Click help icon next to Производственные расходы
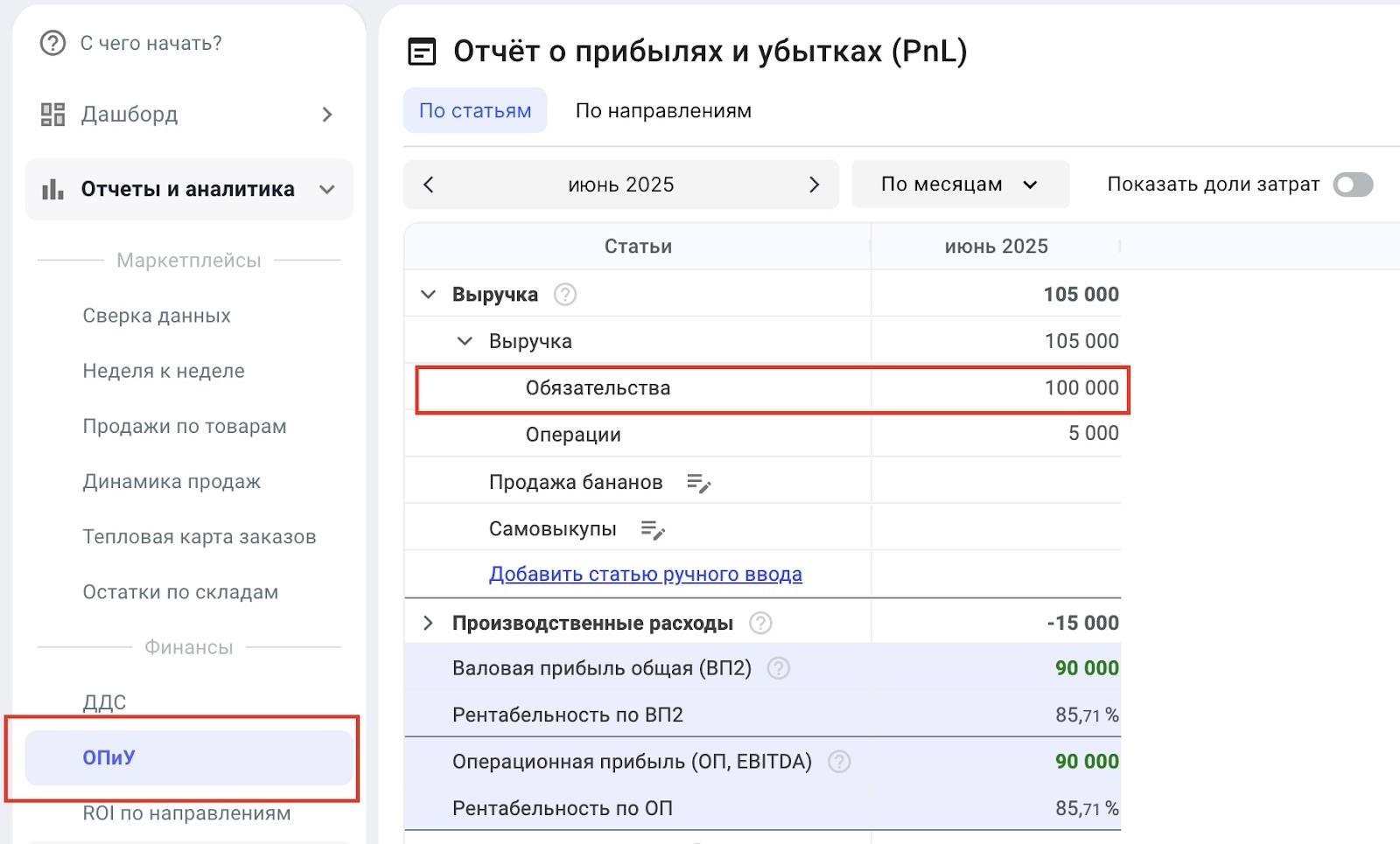This screenshot has height=844, width=1400. tap(760, 624)
